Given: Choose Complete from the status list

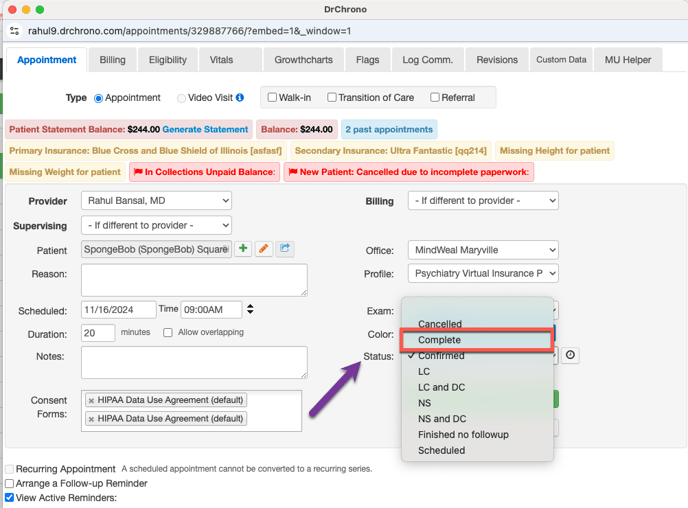Looking at the screenshot, I should tap(476, 340).
